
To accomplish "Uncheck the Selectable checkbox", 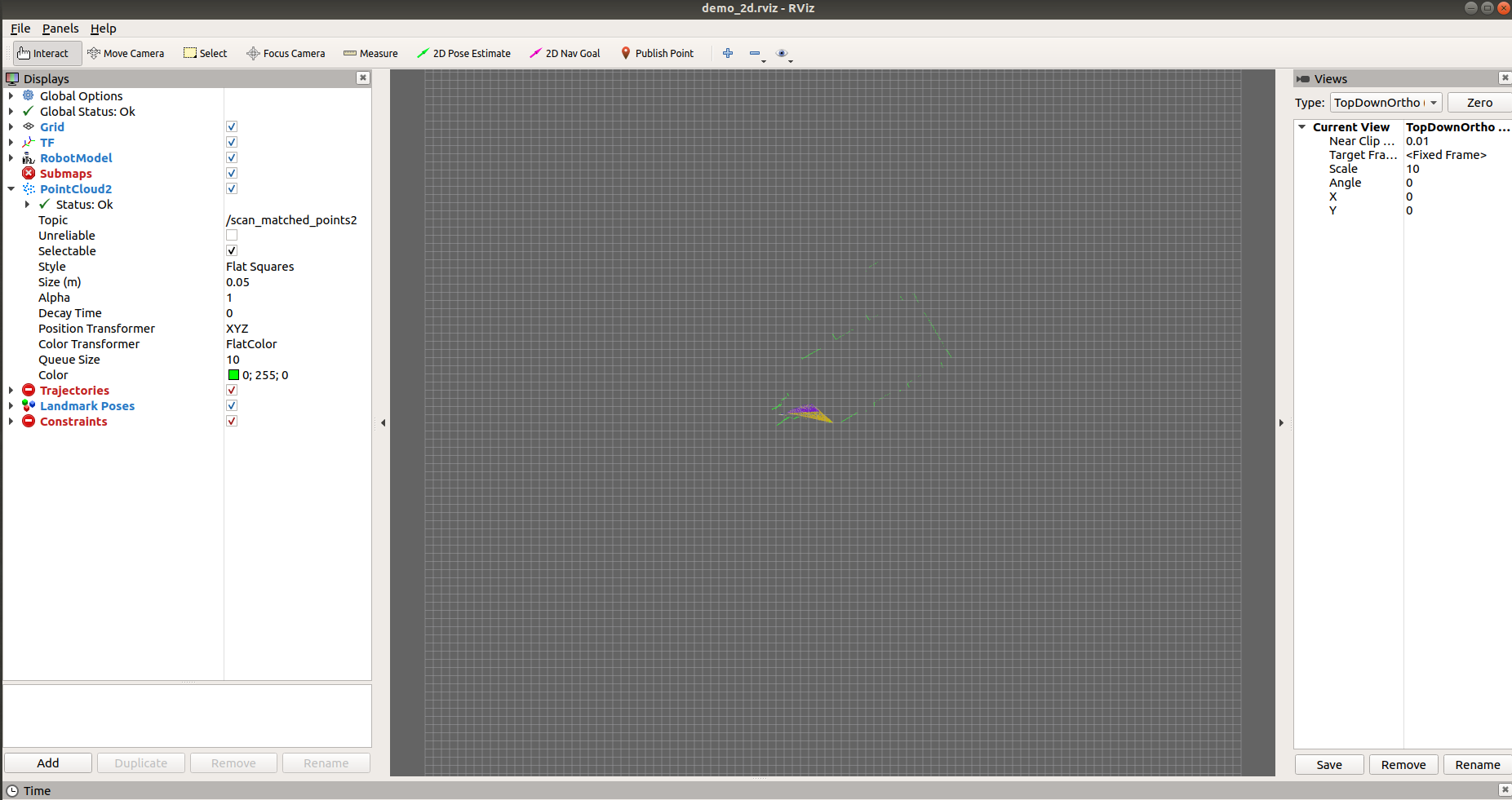I will coord(232,250).
